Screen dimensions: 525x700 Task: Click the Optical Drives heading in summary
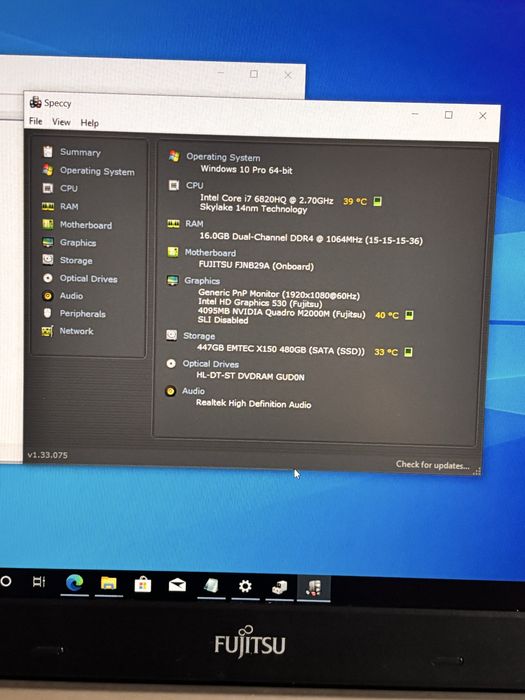click(211, 364)
